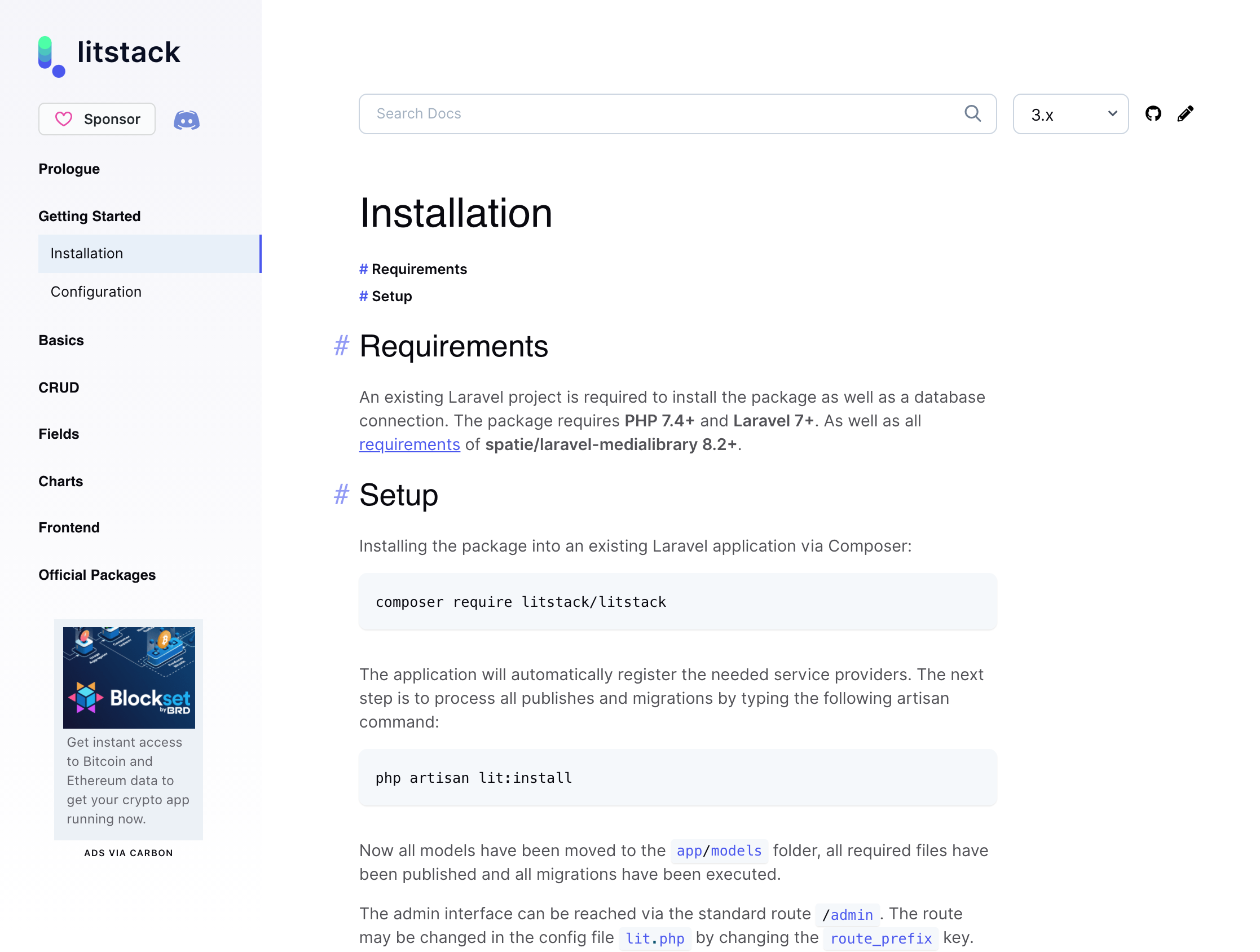Expand the Fields sidebar section
The image size is (1260, 952).
59,434
